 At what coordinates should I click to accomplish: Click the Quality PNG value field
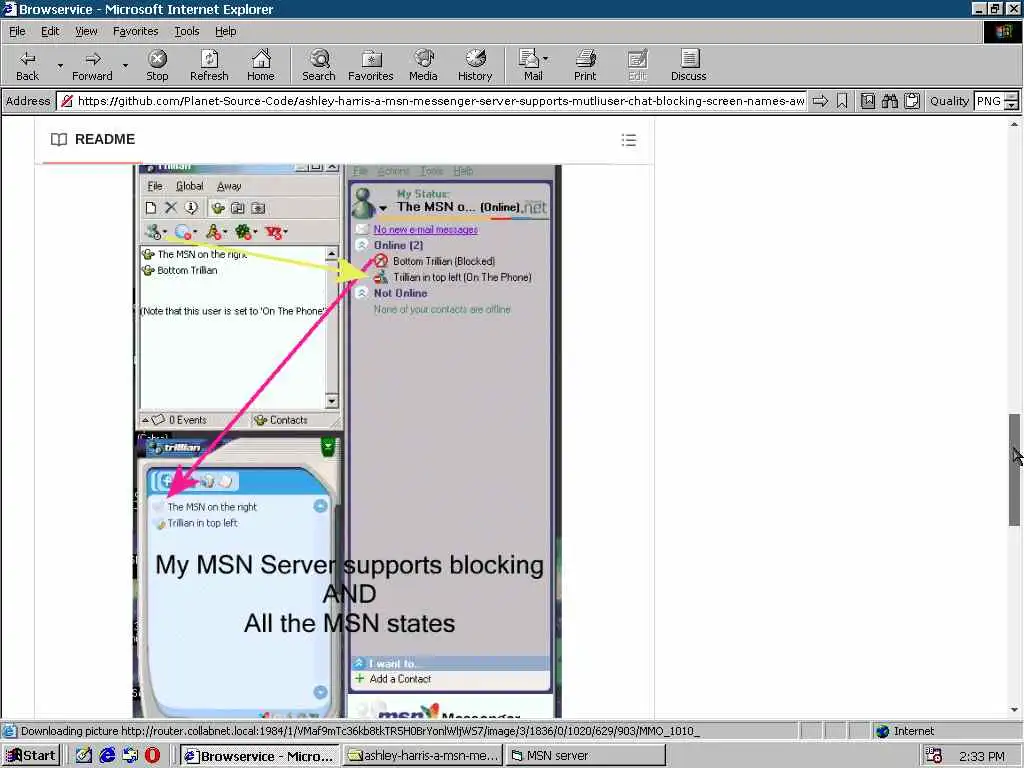988,101
